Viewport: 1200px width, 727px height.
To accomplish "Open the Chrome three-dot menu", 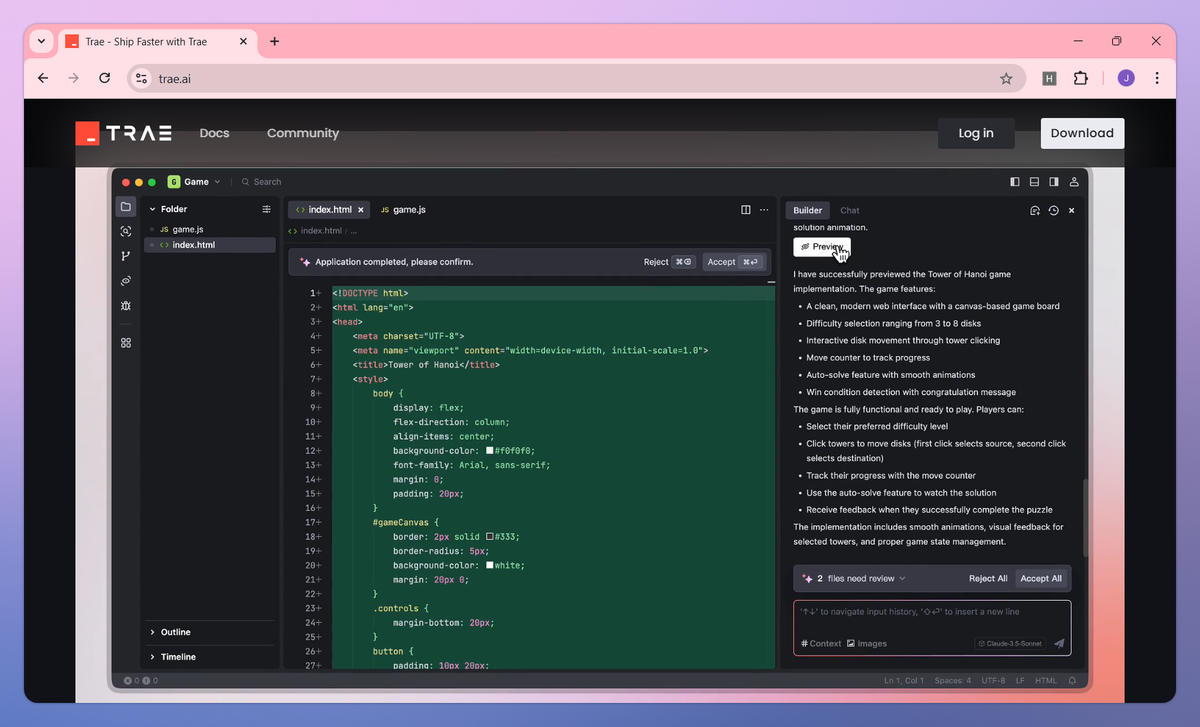I will point(1157,78).
